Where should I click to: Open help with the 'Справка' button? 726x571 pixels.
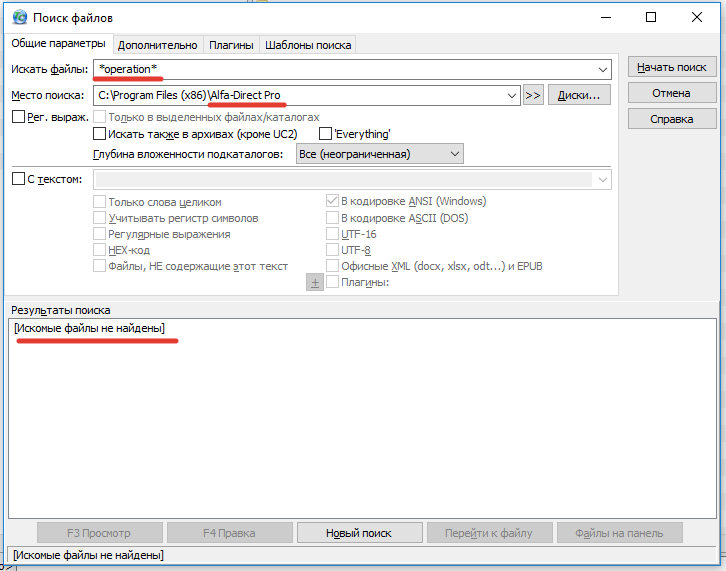pyautogui.click(x=672, y=119)
